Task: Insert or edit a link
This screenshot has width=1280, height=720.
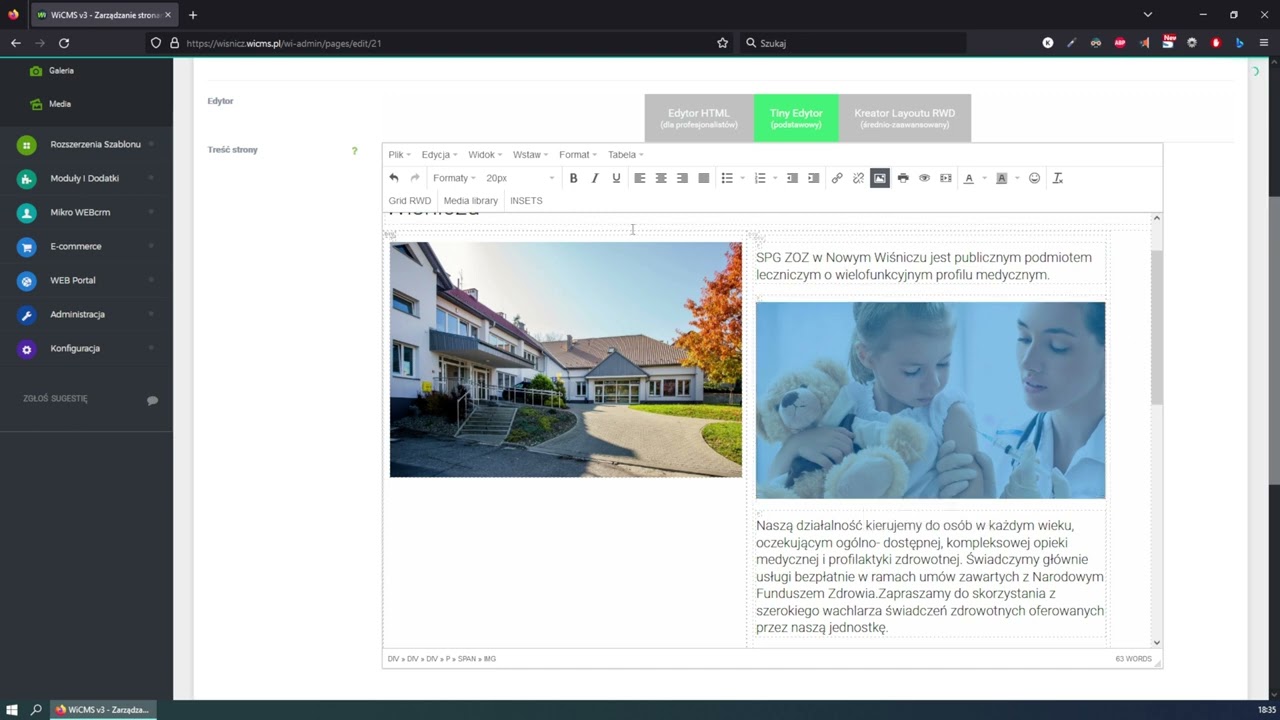Action: point(837,178)
